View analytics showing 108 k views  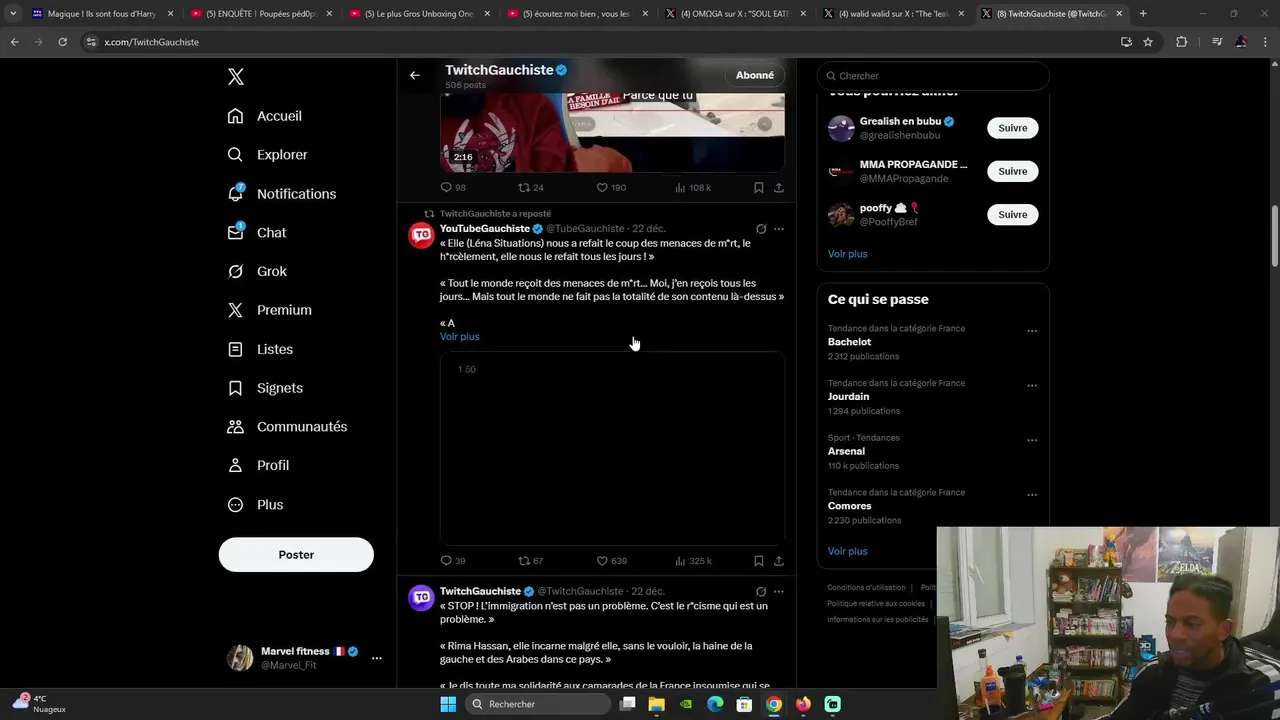pyautogui.click(x=692, y=188)
